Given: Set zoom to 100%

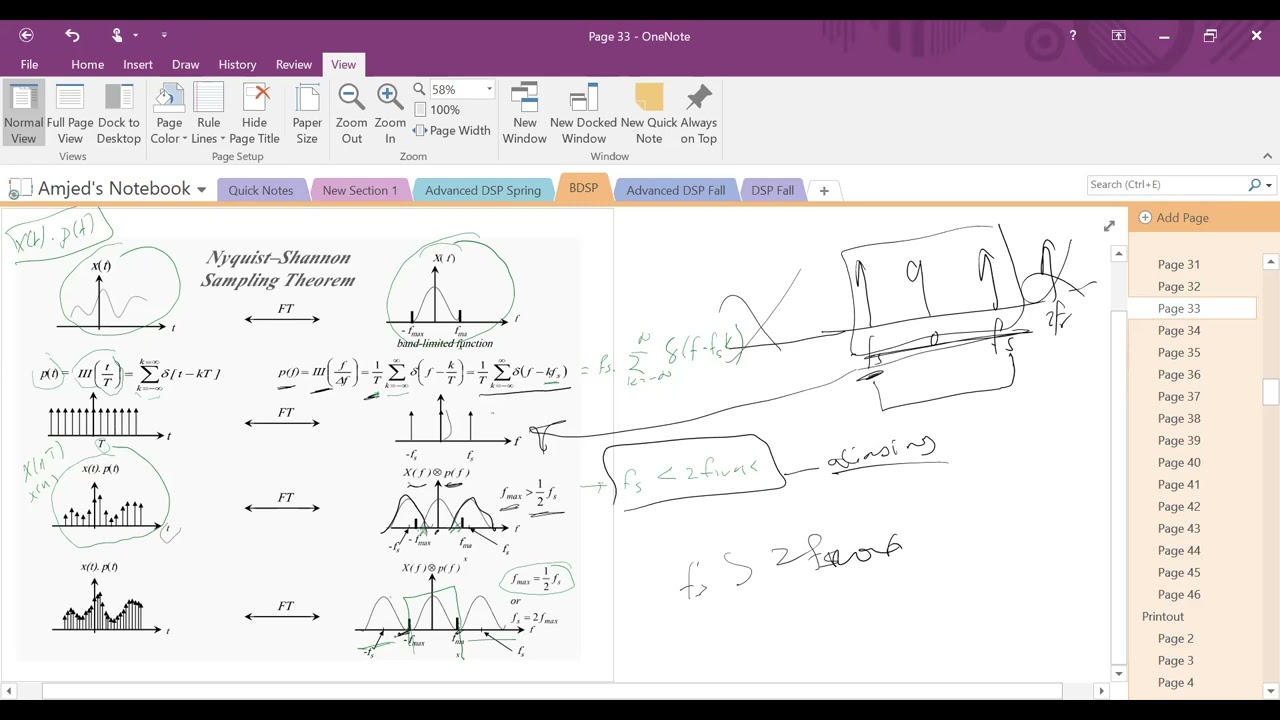Looking at the screenshot, I should click(x=437, y=110).
